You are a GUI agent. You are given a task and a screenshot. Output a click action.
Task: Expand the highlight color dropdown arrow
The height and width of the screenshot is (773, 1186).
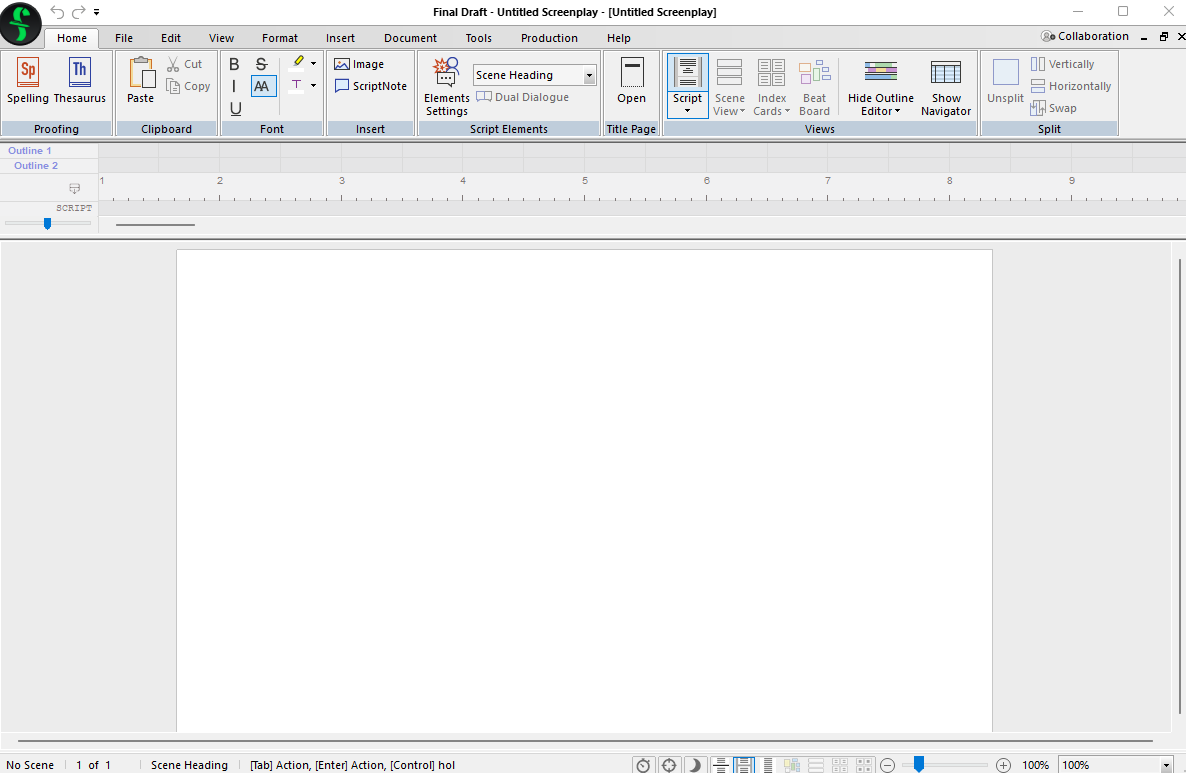pos(313,64)
